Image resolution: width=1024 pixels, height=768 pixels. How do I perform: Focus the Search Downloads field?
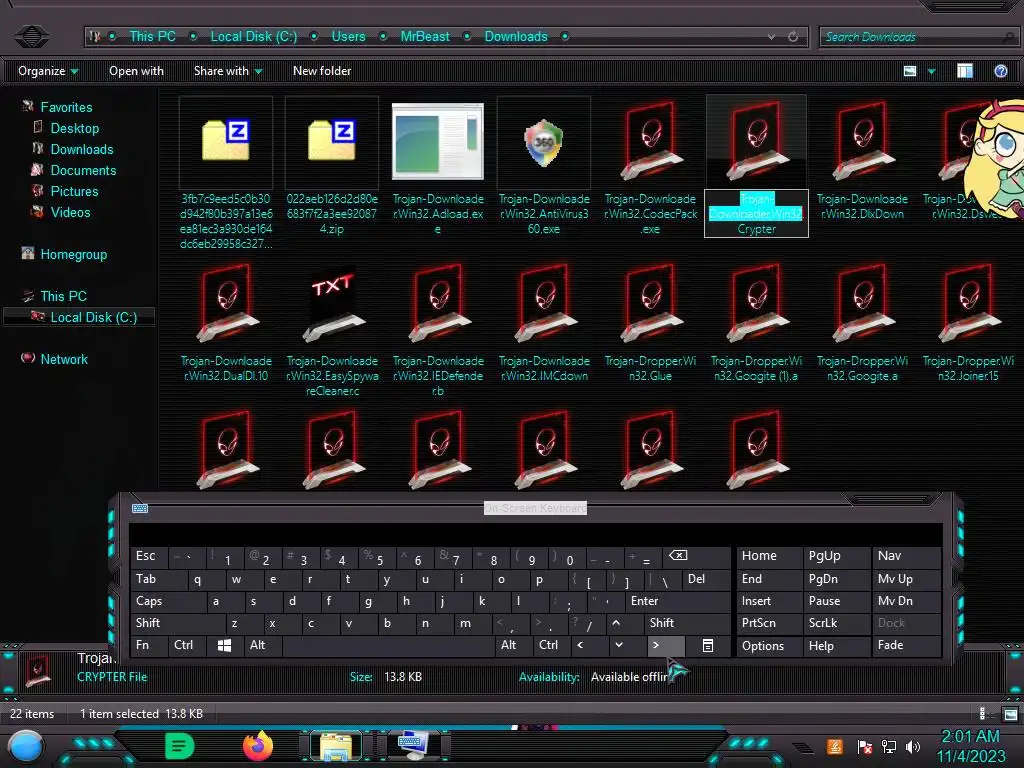click(x=918, y=37)
